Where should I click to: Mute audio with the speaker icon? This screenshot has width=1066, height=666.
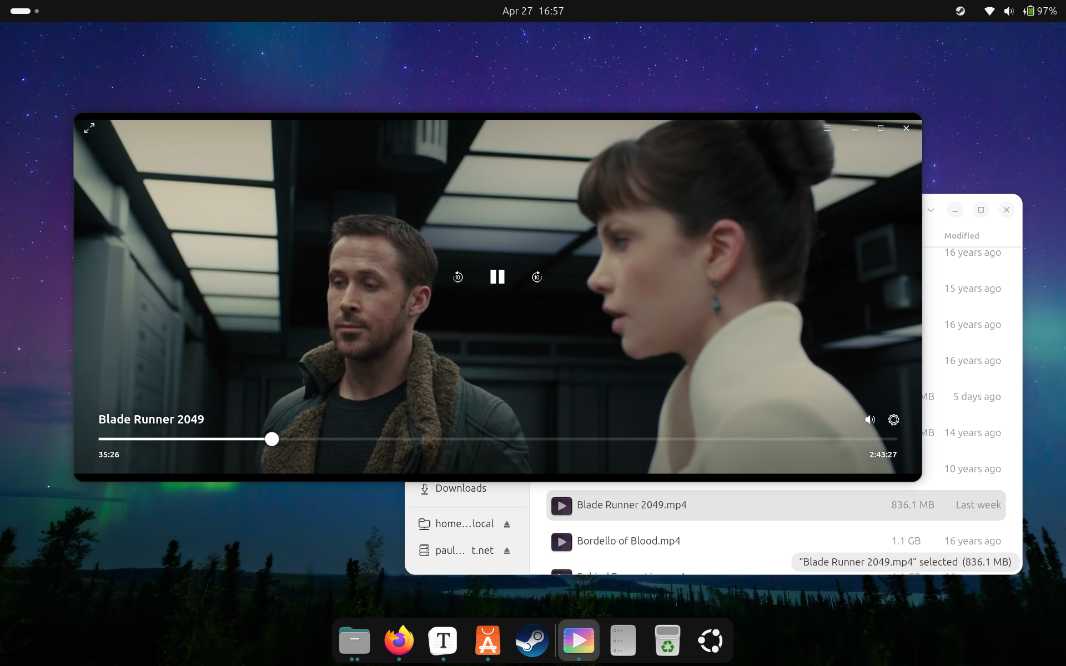click(870, 420)
